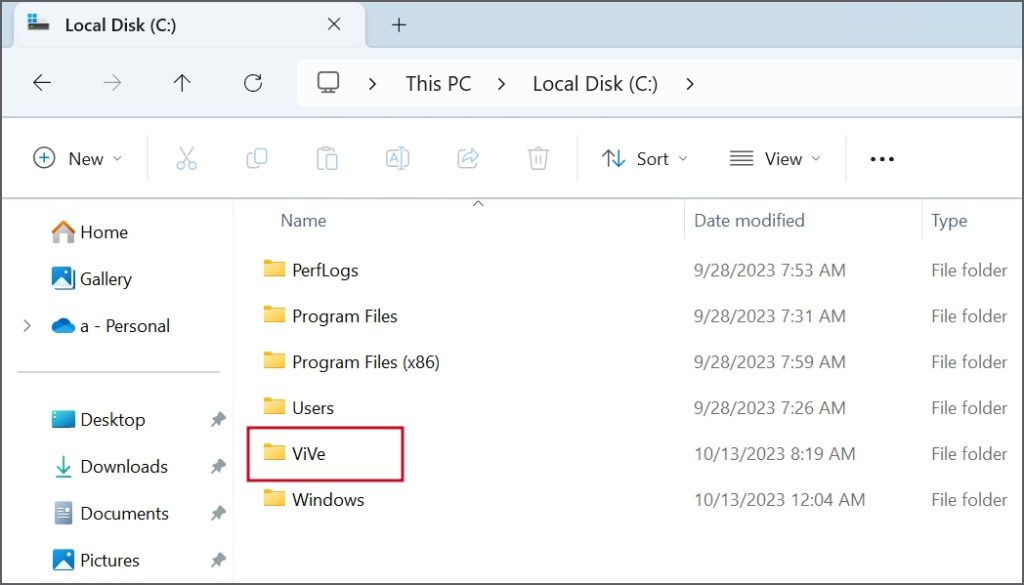This screenshot has width=1024, height=585.
Task: Click the Copy icon in toolbar
Action: tap(257, 158)
